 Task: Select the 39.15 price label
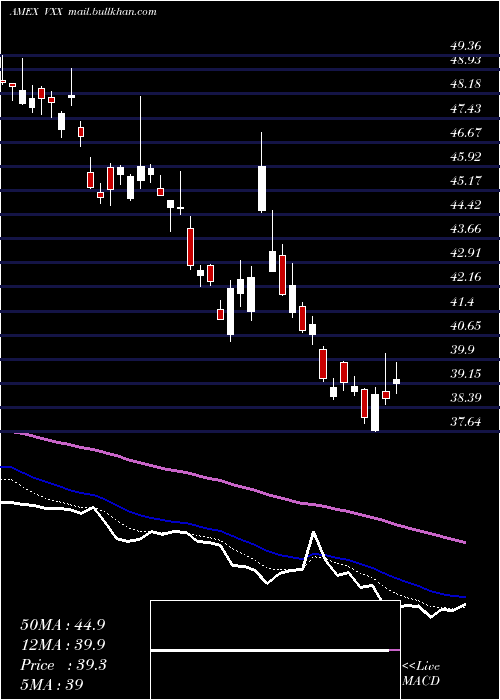click(x=466, y=374)
